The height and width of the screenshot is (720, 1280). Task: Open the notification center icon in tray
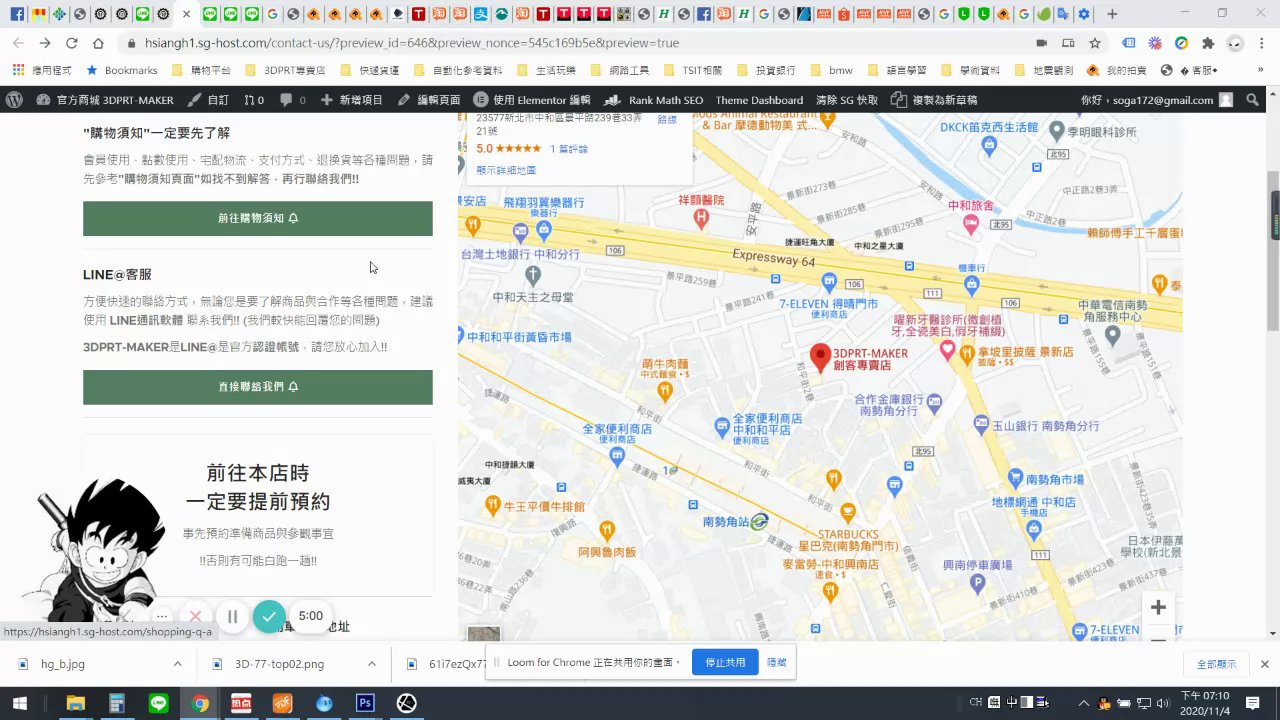coord(1252,703)
